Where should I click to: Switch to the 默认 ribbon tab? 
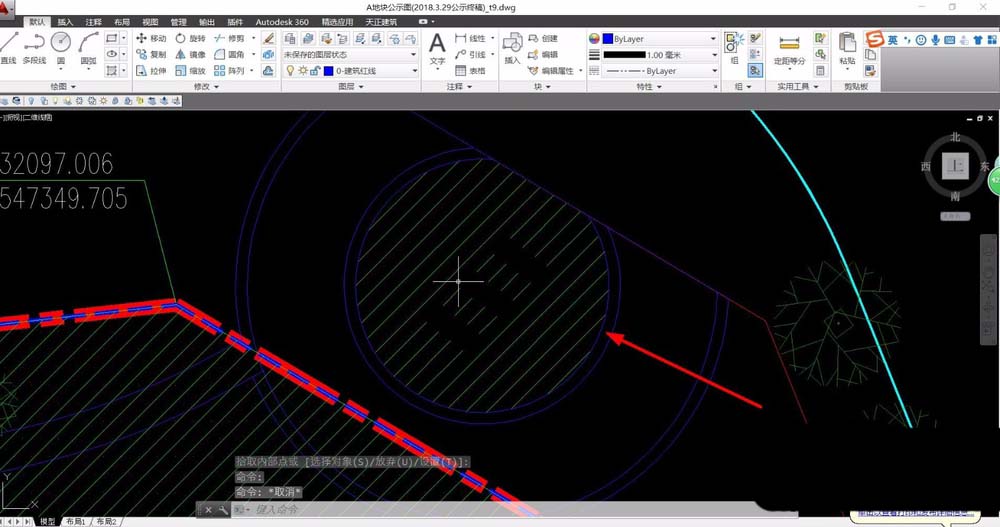click(x=37, y=22)
